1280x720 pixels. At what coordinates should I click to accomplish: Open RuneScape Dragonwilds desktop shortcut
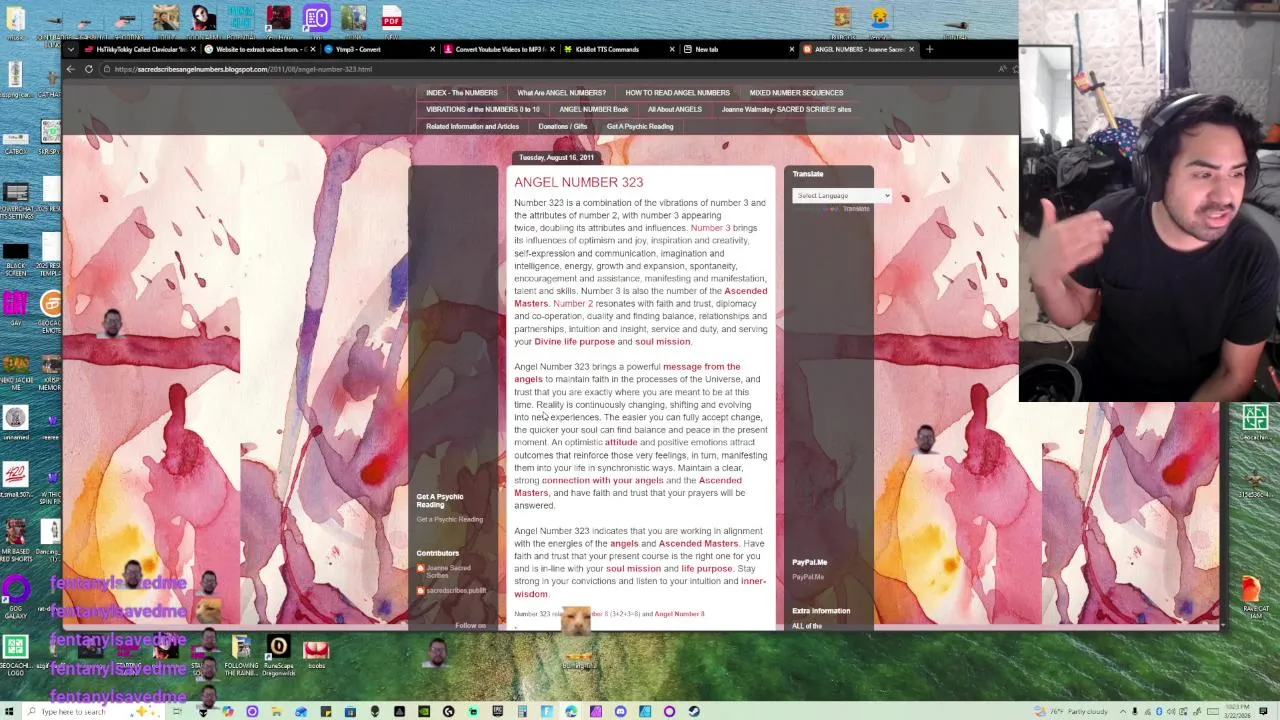point(278,655)
